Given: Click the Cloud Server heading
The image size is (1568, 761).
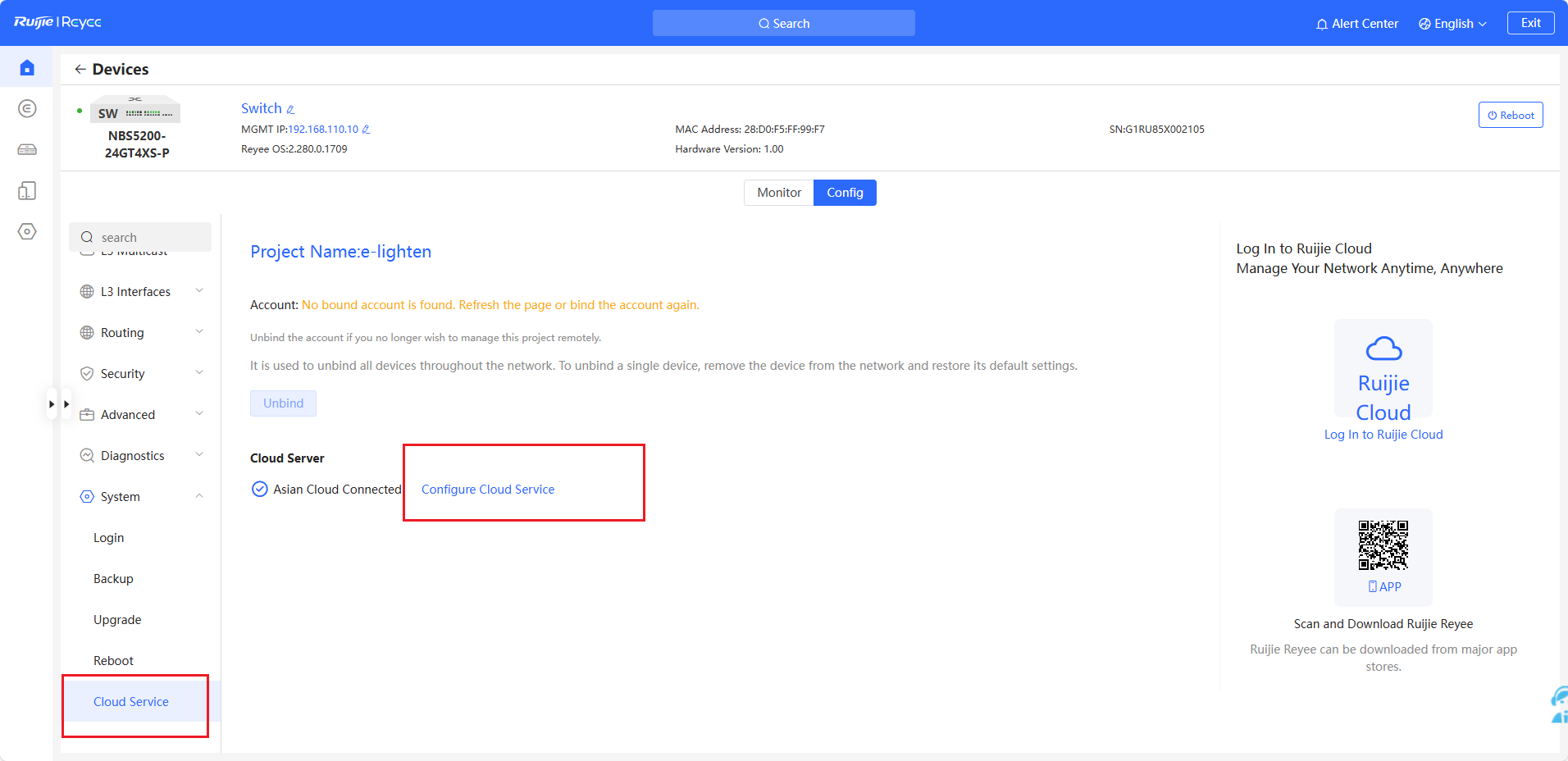Looking at the screenshot, I should pyautogui.click(x=287, y=458).
